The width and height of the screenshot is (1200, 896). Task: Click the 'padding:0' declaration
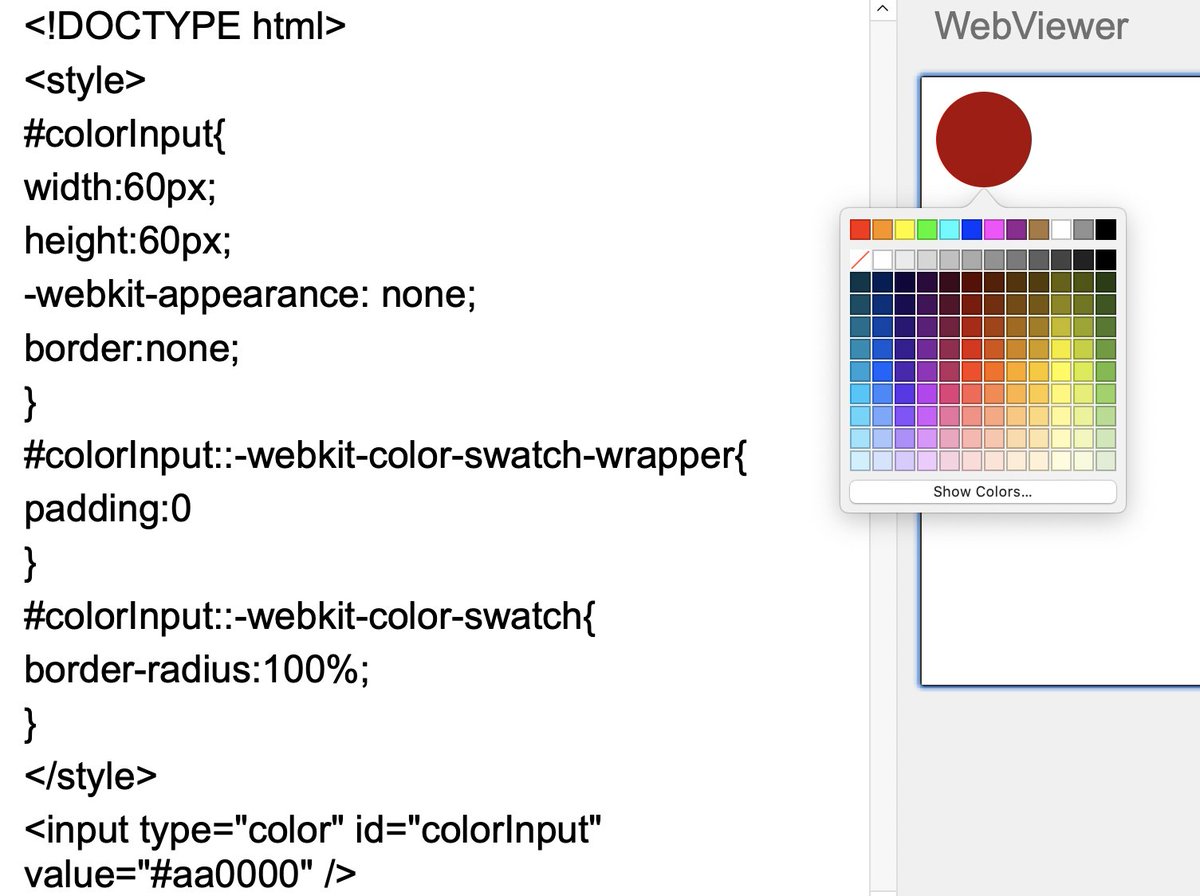108,510
